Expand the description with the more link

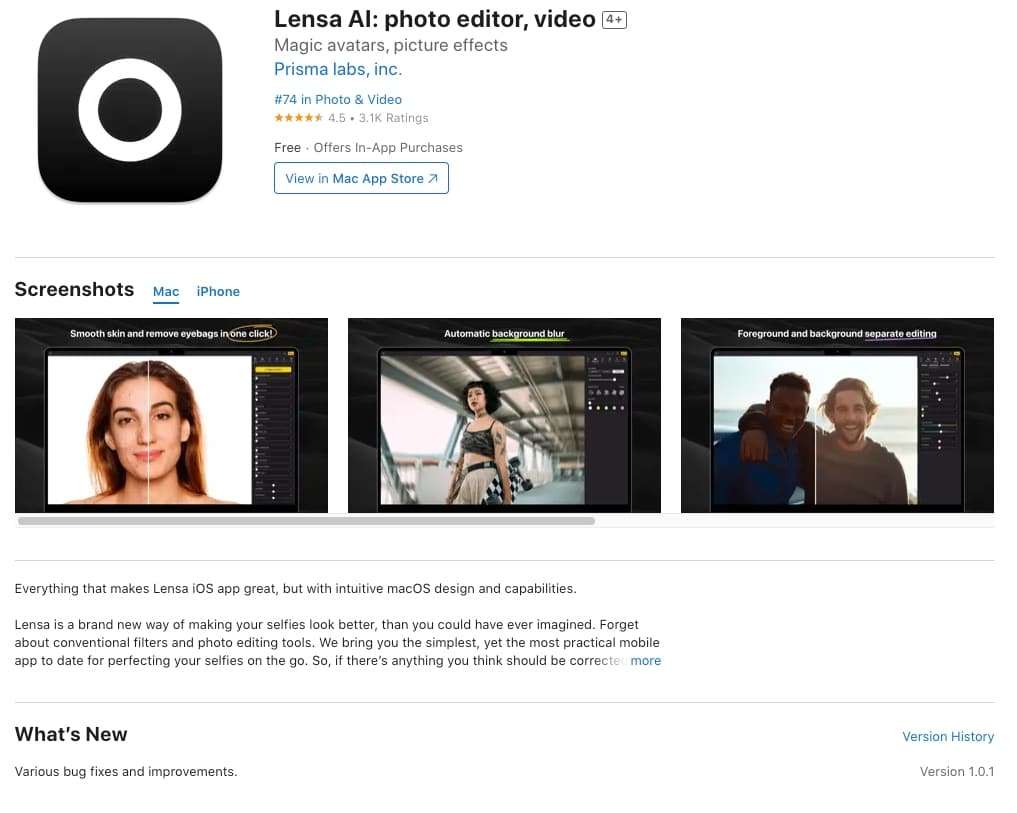(x=645, y=661)
